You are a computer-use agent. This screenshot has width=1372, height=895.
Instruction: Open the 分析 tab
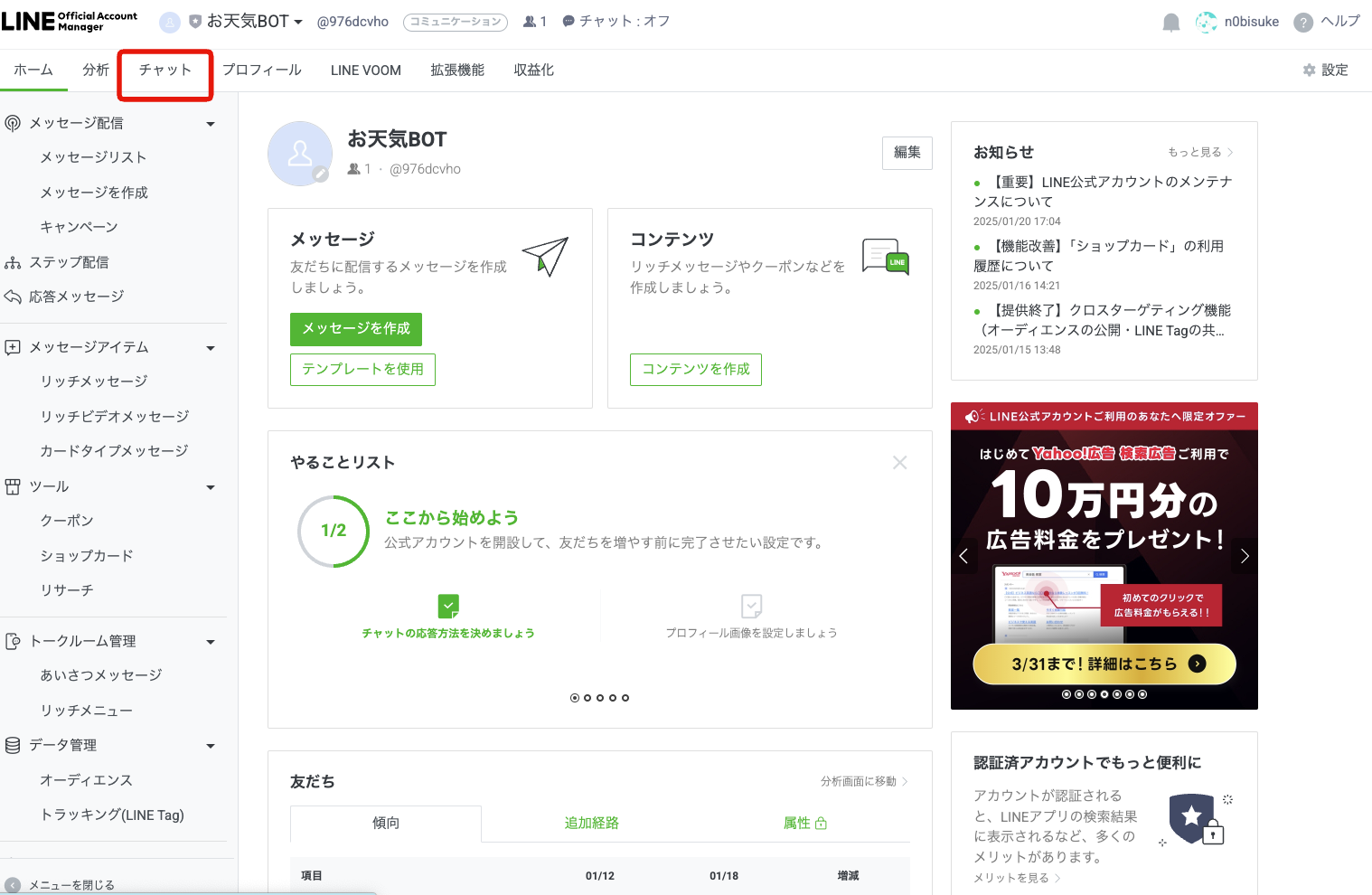pyautogui.click(x=96, y=71)
